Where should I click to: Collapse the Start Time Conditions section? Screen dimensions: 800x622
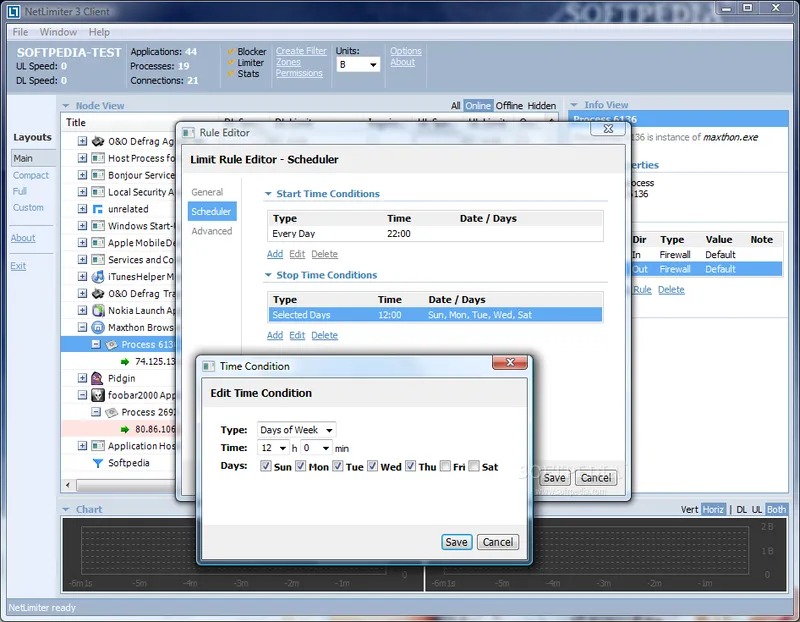click(268, 194)
